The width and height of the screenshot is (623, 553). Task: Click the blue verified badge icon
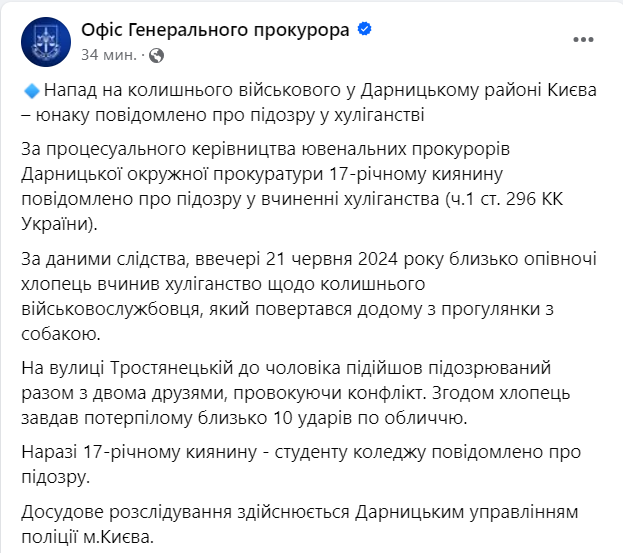[x=365, y=30]
